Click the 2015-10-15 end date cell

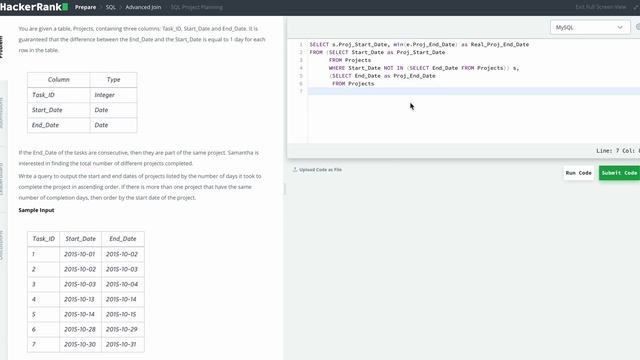point(122,314)
